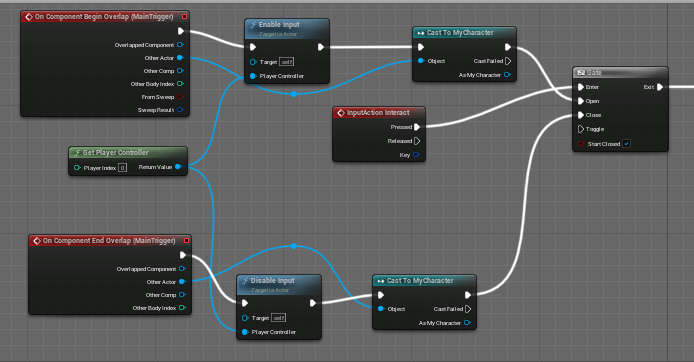Image resolution: width=694 pixels, height=362 pixels.
Task: Click the Player Index value field
Action: pyautogui.click(x=123, y=168)
